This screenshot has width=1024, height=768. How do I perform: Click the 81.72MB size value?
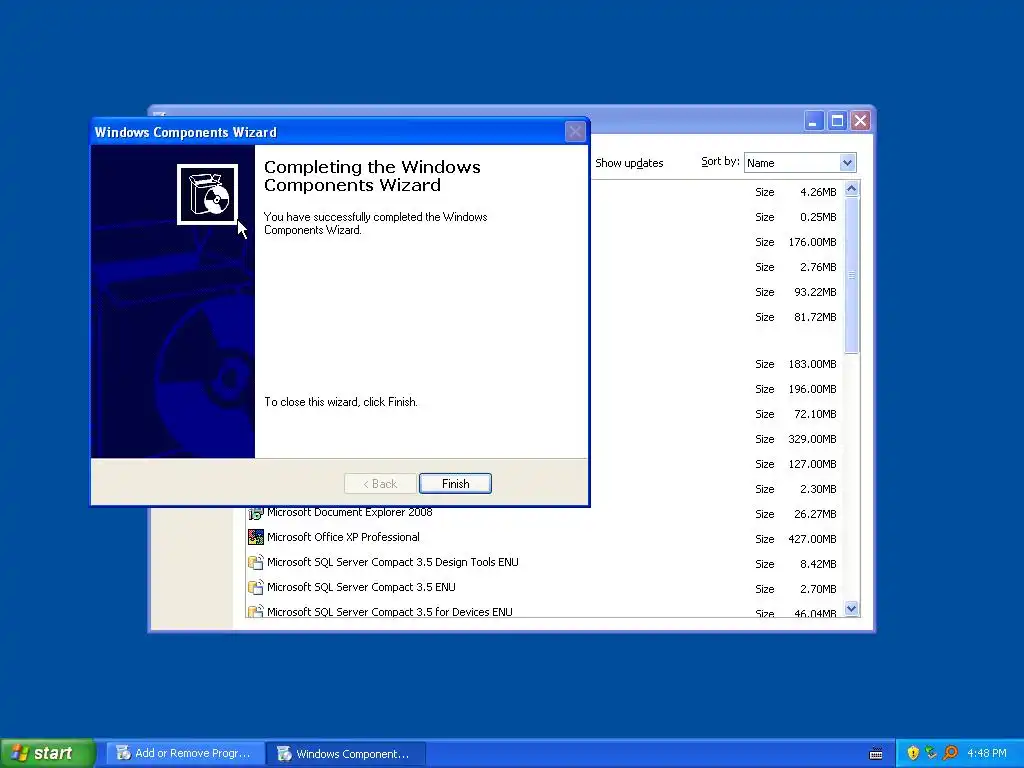click(815, 317)
